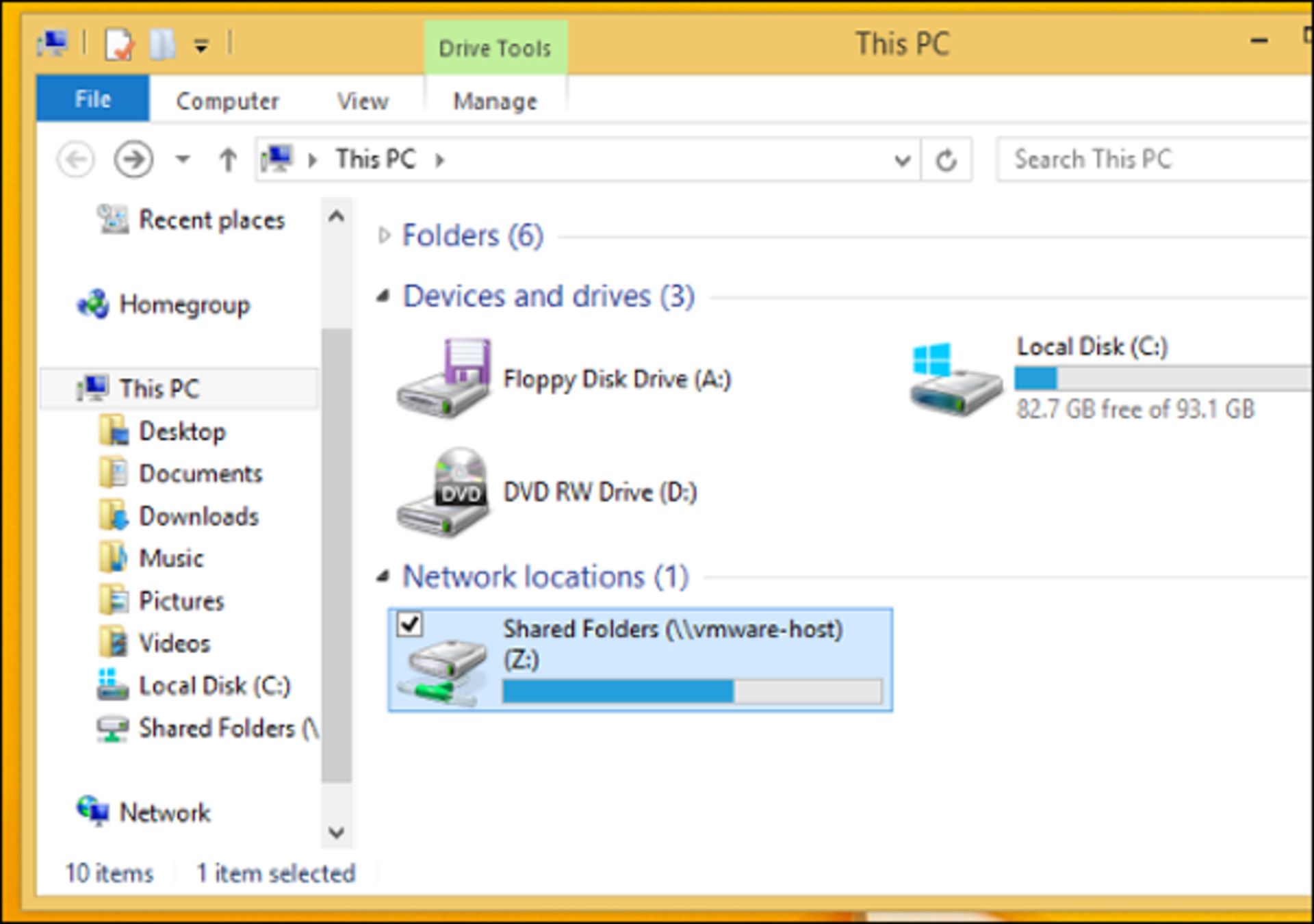Click the Properties icon in the quick access toolbar

tap(119, 45)
